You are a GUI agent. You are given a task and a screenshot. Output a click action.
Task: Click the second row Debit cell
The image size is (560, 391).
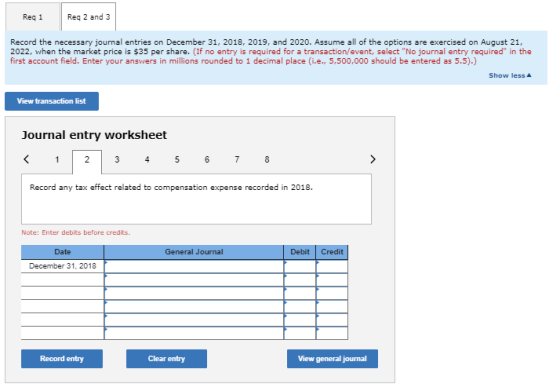[300, 280]
